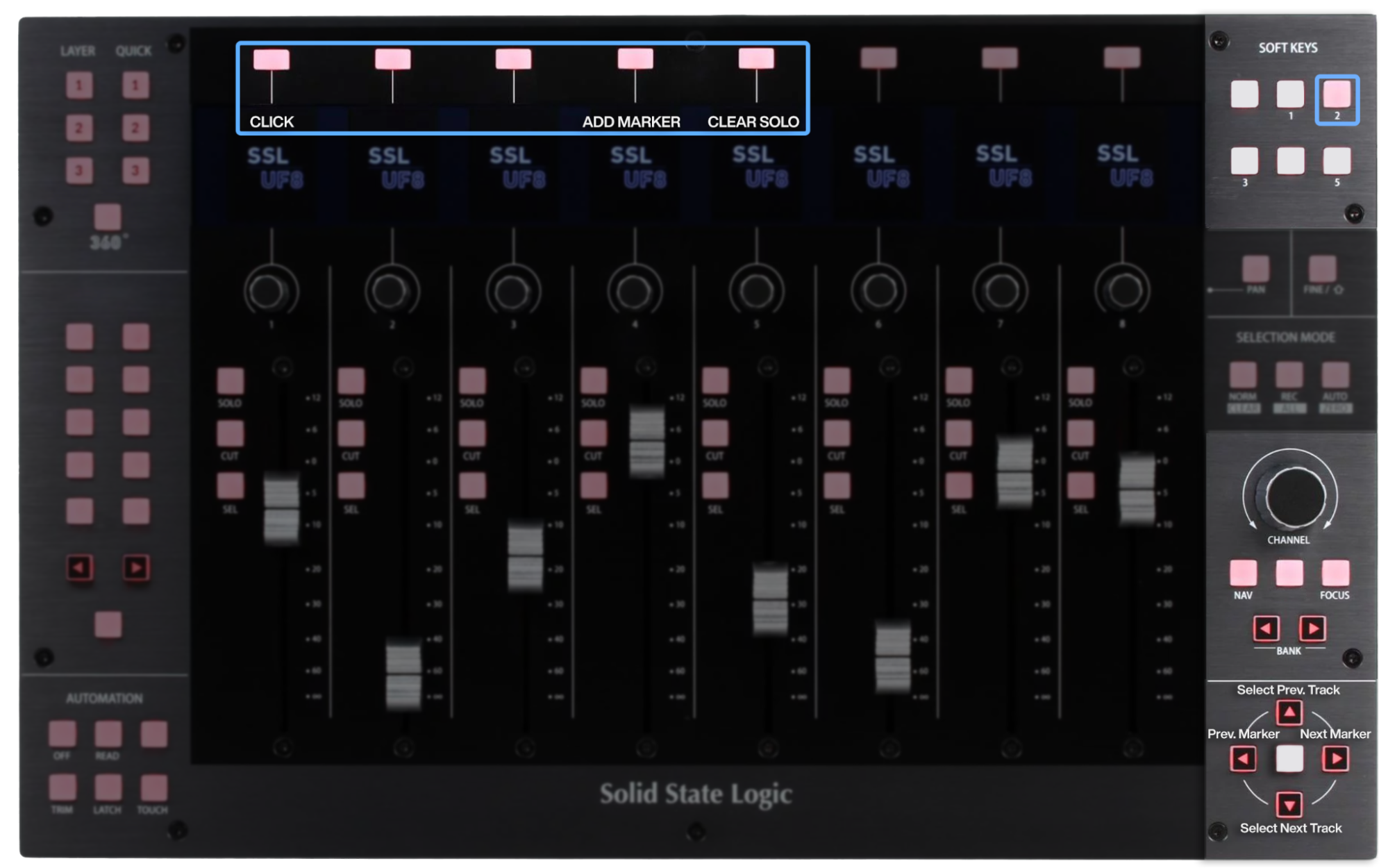Activate Layer 1 button

tap(79, 85)
